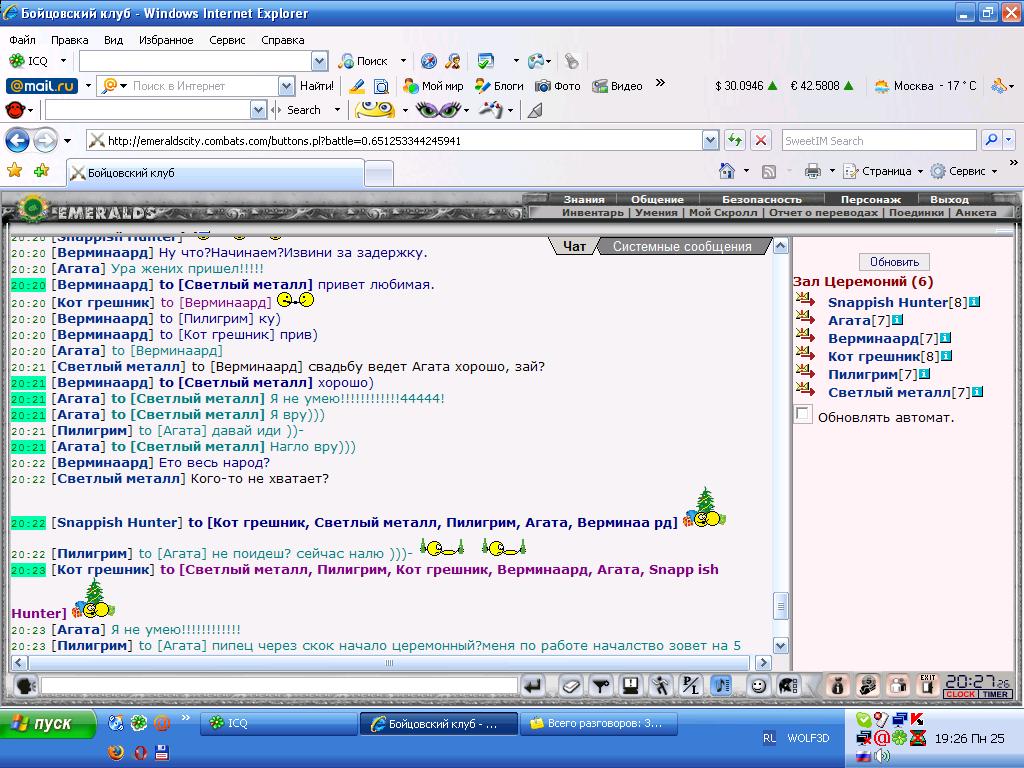
Task: Open info for Snappish Hunter
Action: tap(974, 302)
